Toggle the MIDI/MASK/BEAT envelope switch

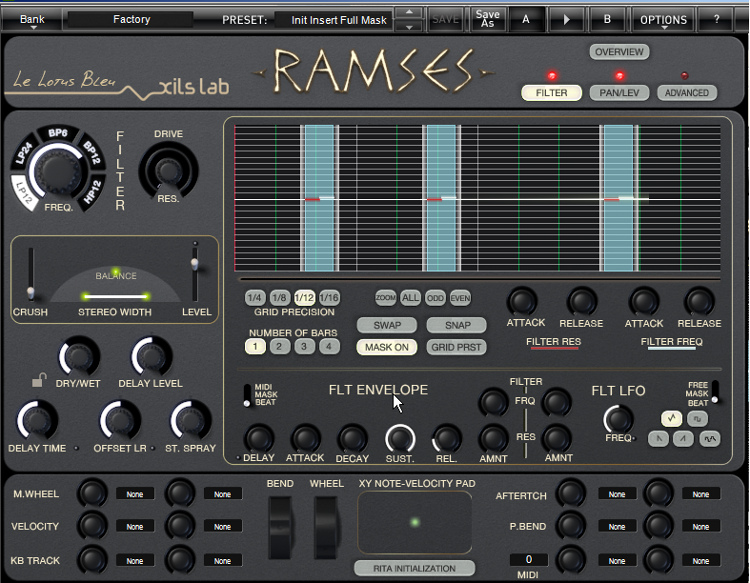click(247, 395)
